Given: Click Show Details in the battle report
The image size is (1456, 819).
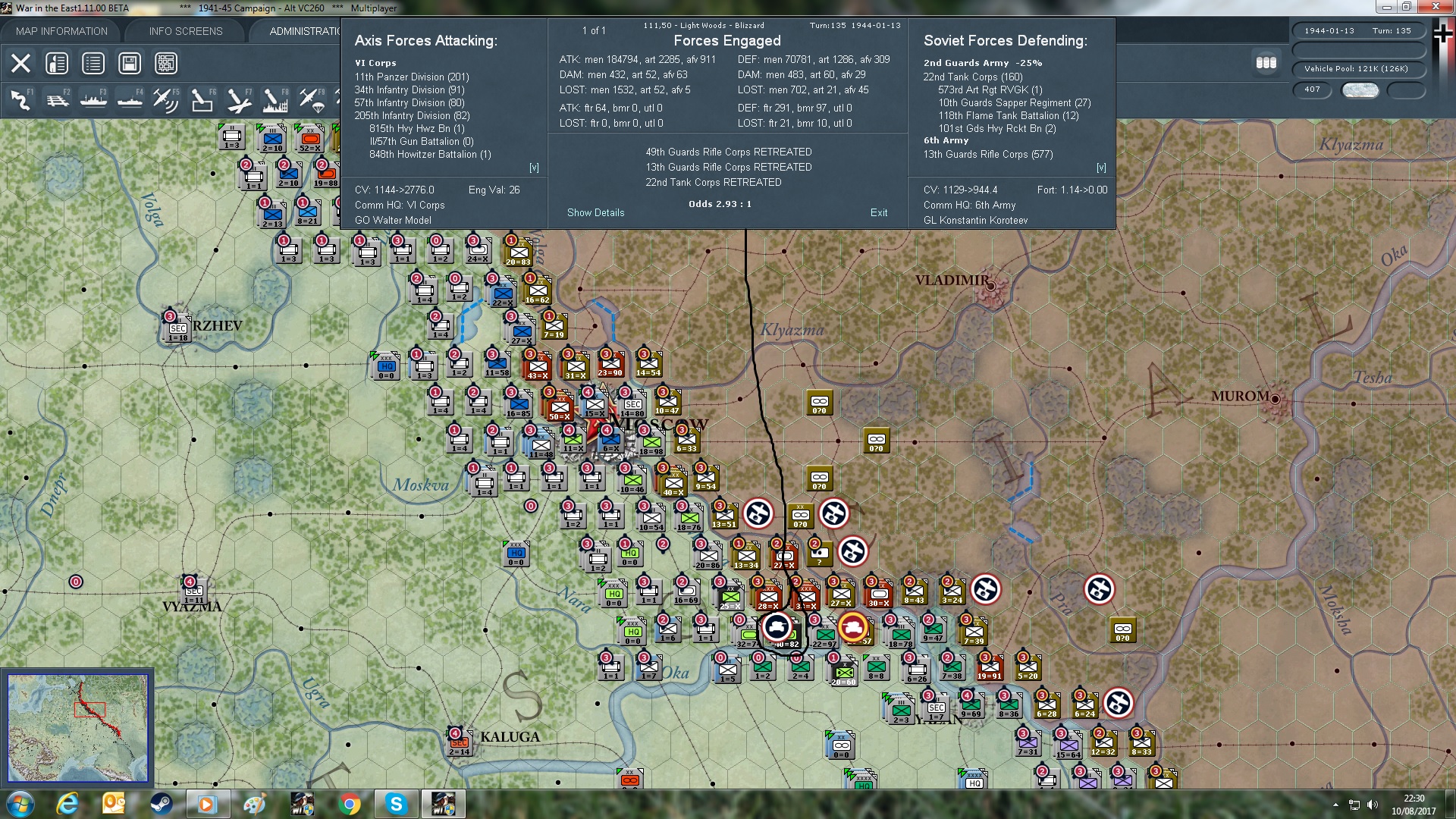Looking at the screenshot, I should click(x=596, y=212).
